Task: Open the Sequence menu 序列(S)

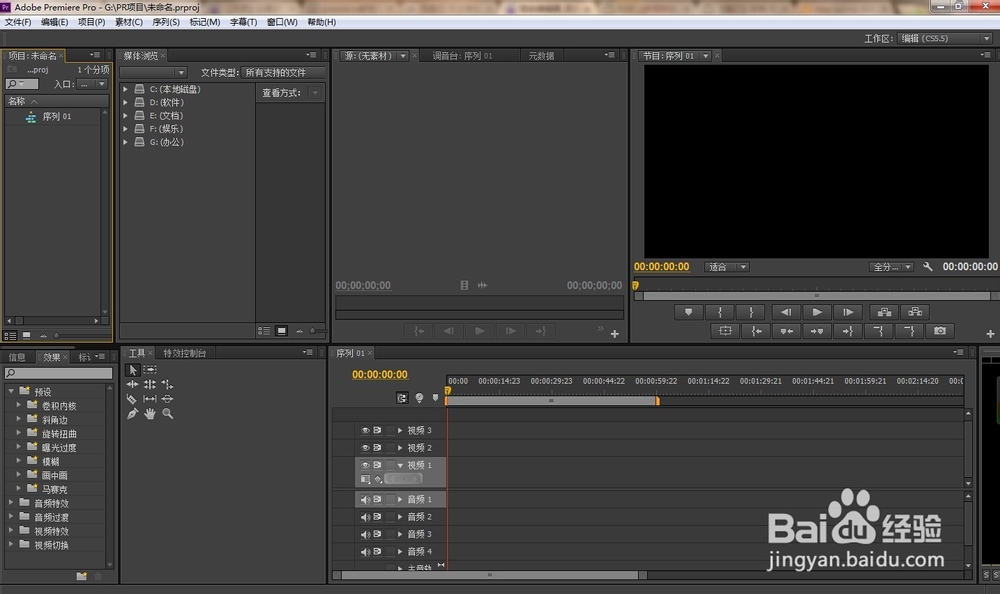Action: point(166,22)
